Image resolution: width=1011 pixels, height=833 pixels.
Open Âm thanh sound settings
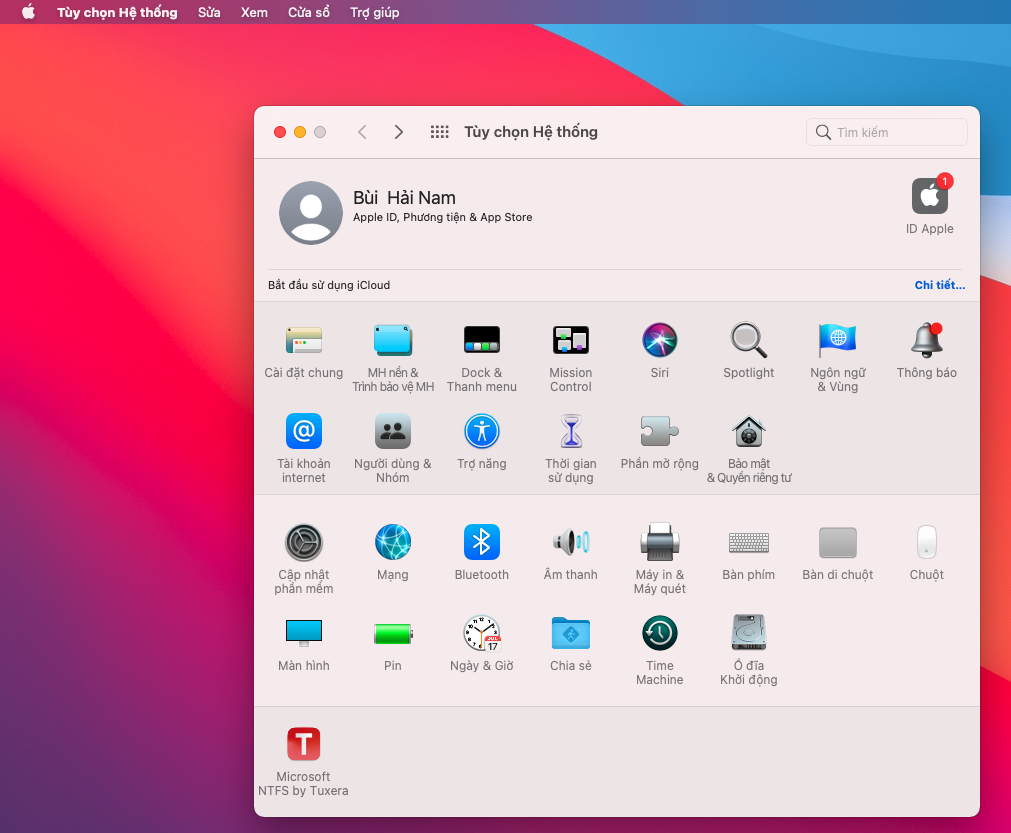pos(571,542)
